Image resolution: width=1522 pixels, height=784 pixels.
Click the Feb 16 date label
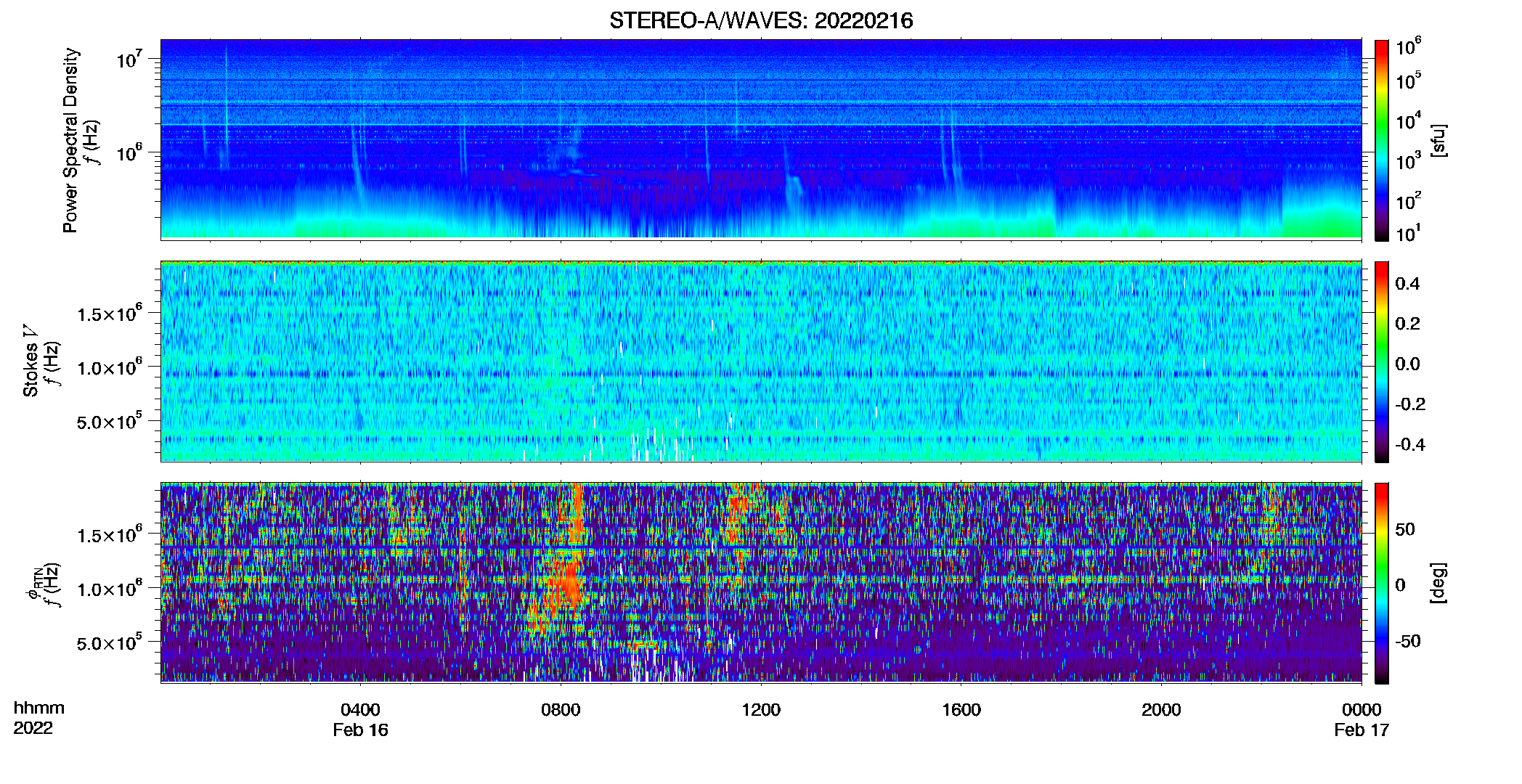(360, 730)
